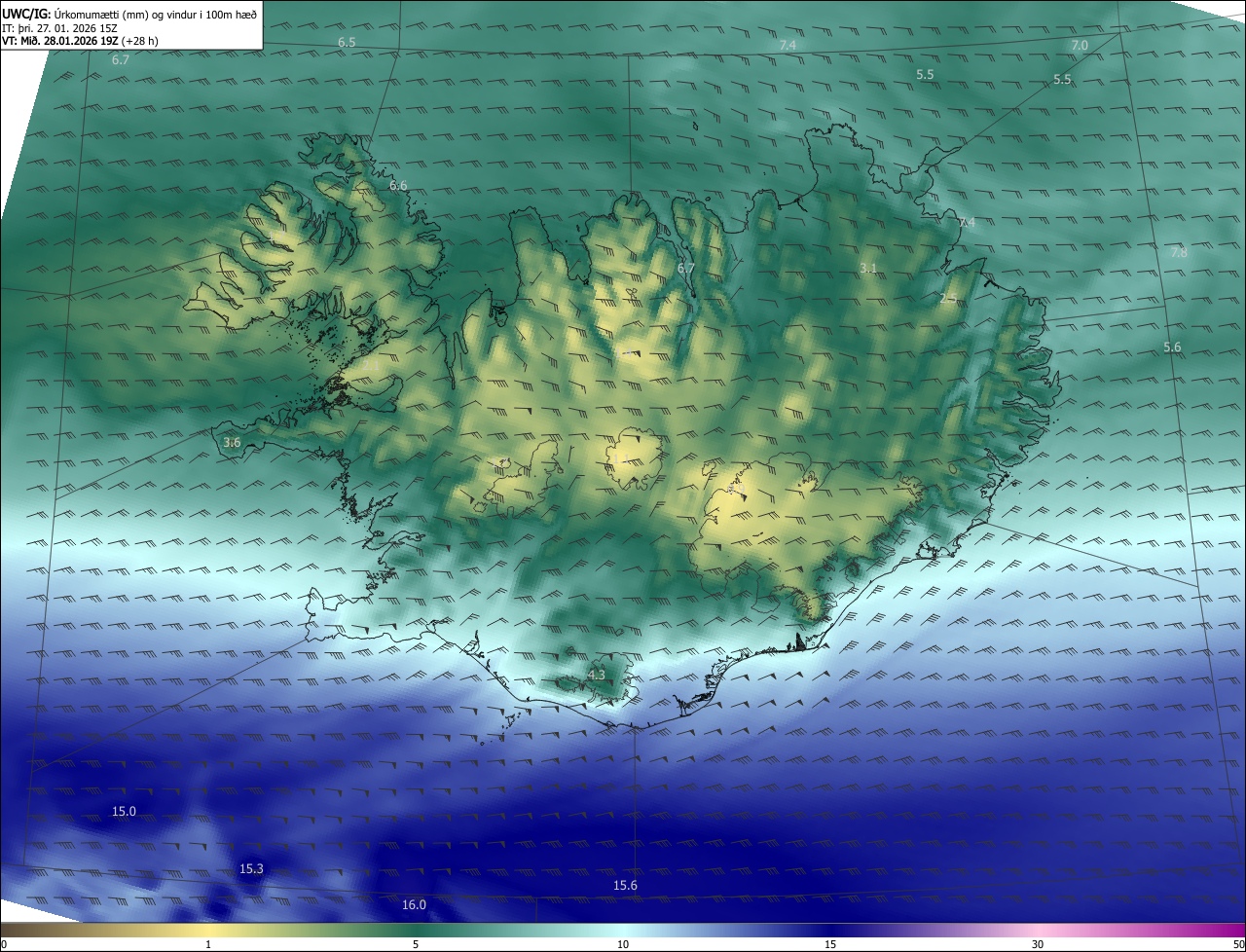Click the color scale tick labeled 50
Viewport: 1246px width, 952px height.
[x=1238, y=944]
